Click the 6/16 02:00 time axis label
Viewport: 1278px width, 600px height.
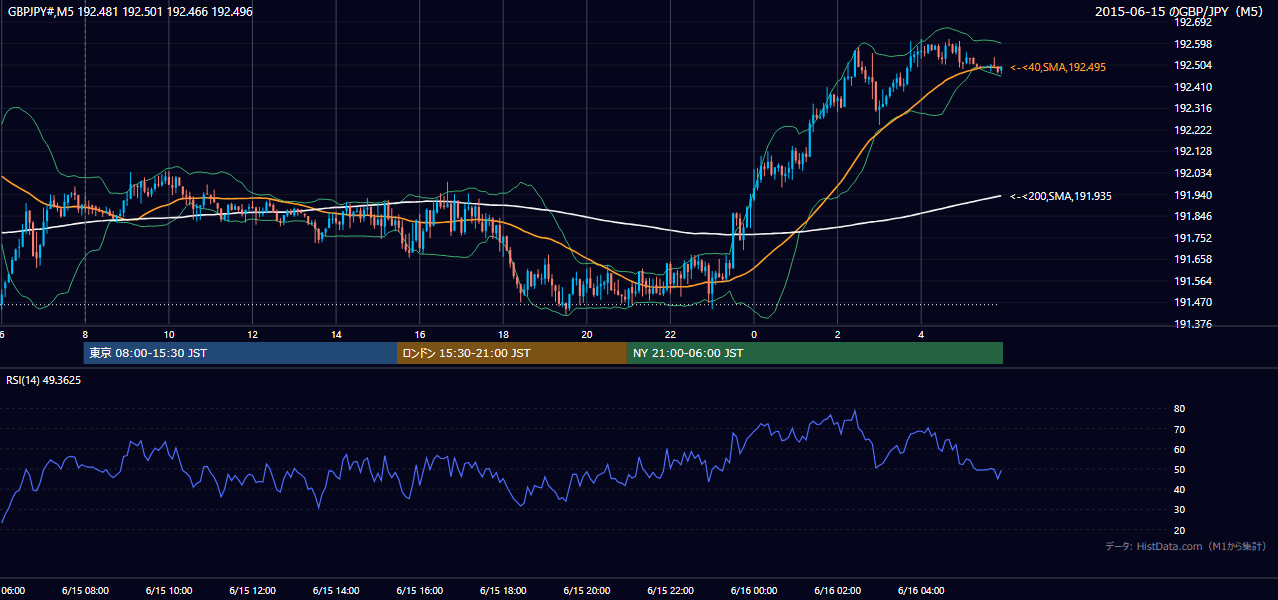coord(837,591)
